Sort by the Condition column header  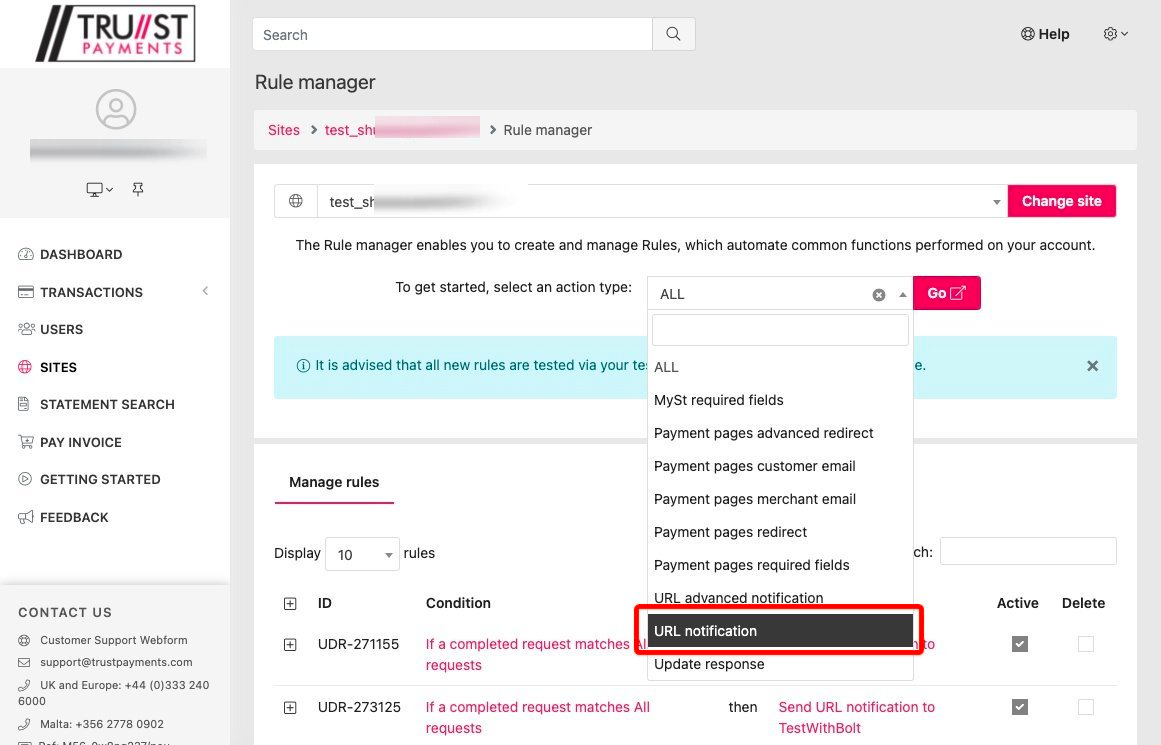(458, 603)
